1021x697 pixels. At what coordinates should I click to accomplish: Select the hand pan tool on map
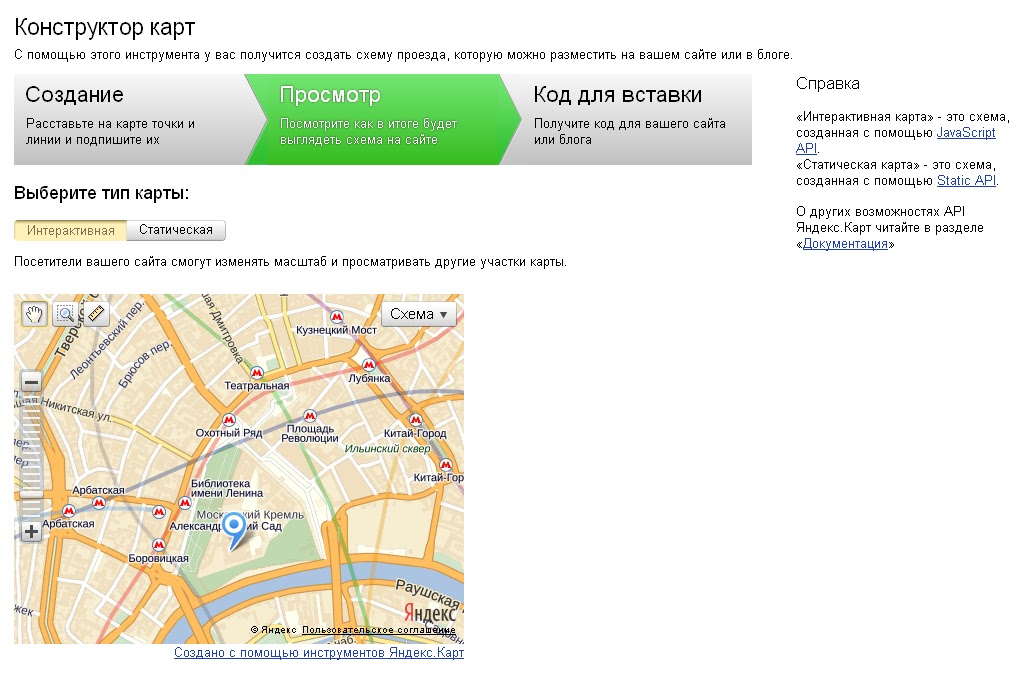pyautogui.click(x=34, y=315)
